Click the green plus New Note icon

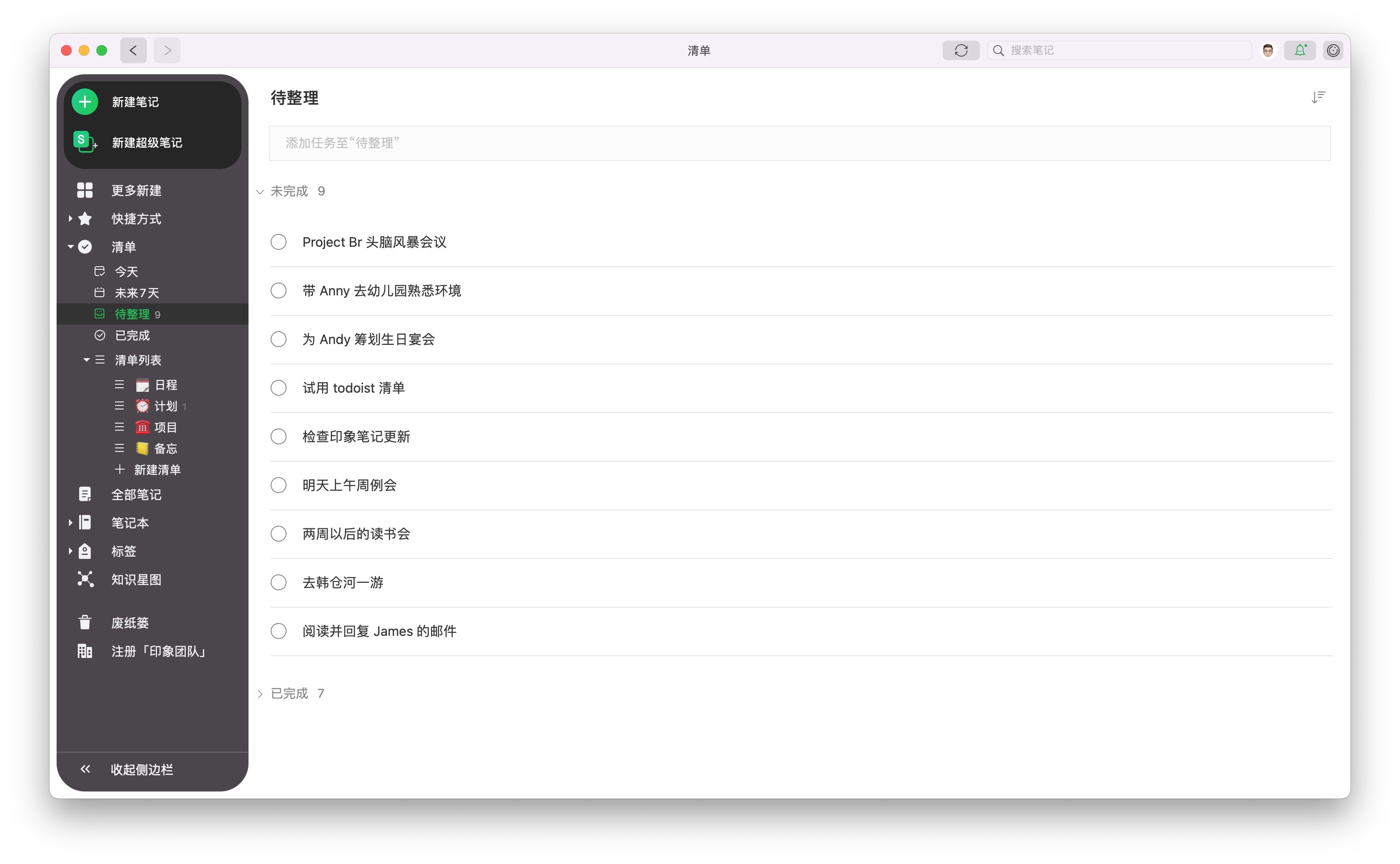(x=84, y=102)
